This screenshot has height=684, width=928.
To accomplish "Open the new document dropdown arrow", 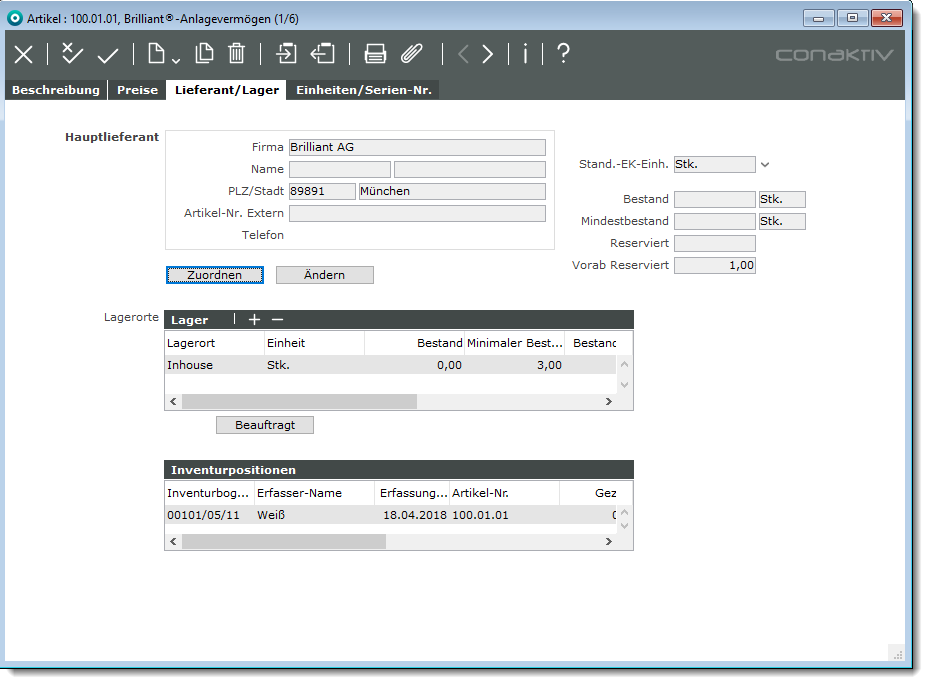I will click(x=175, y=59).
